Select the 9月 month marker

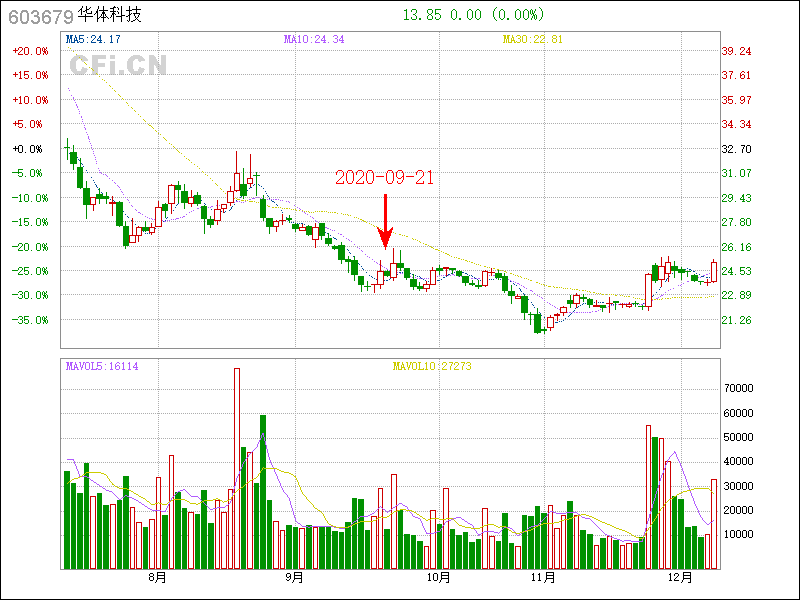coord(294,577)
